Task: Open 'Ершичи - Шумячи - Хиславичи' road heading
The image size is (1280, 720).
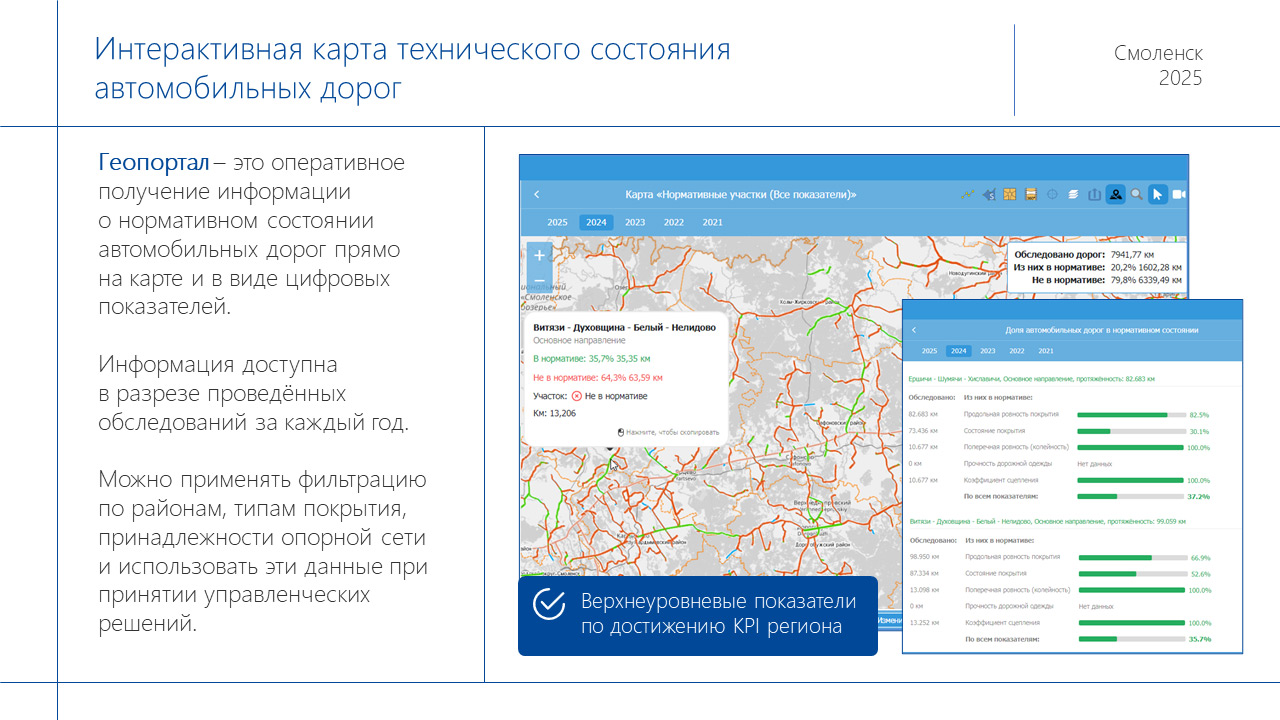Action: click(1031, 379)
